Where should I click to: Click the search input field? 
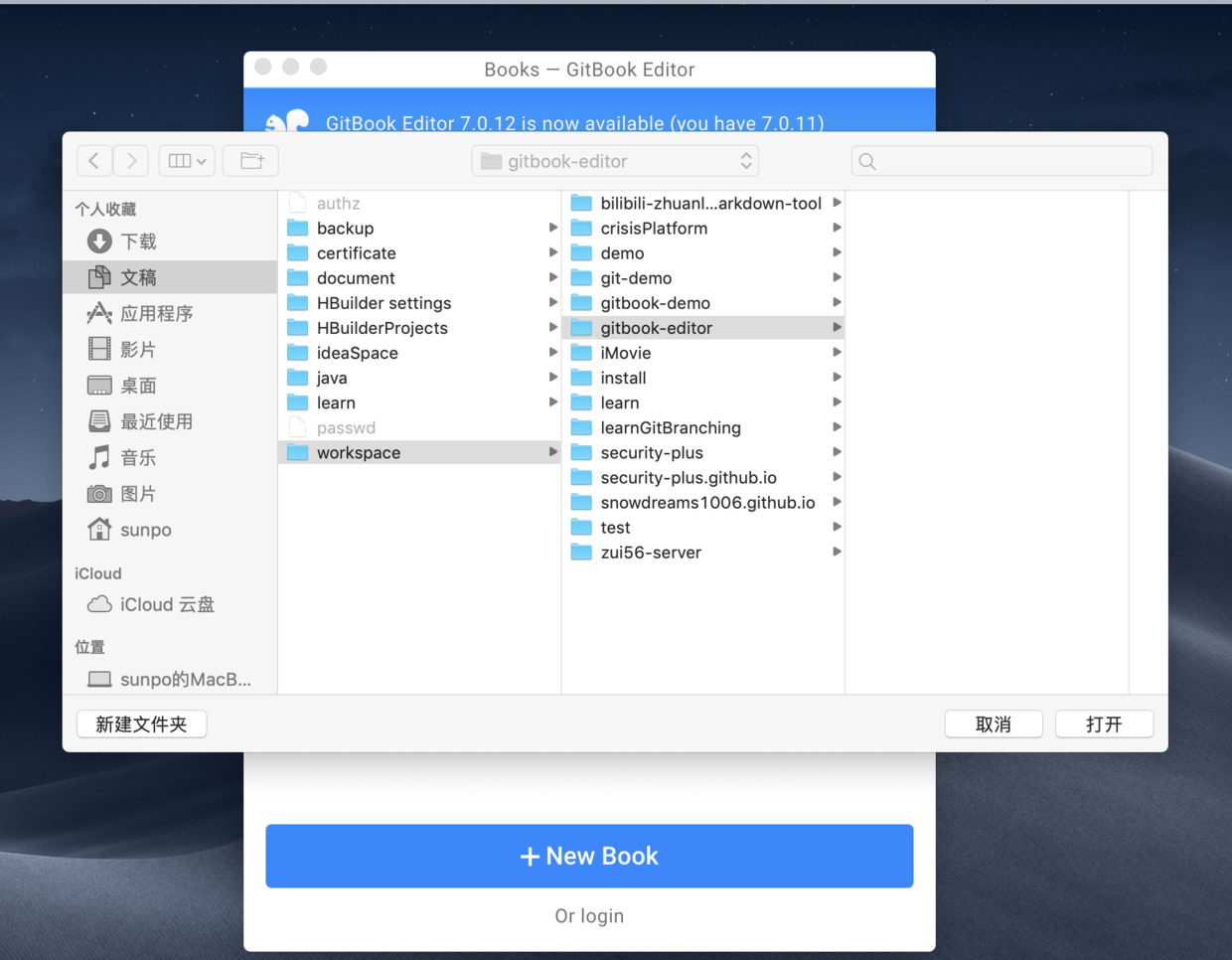(x=1001, y=160)
